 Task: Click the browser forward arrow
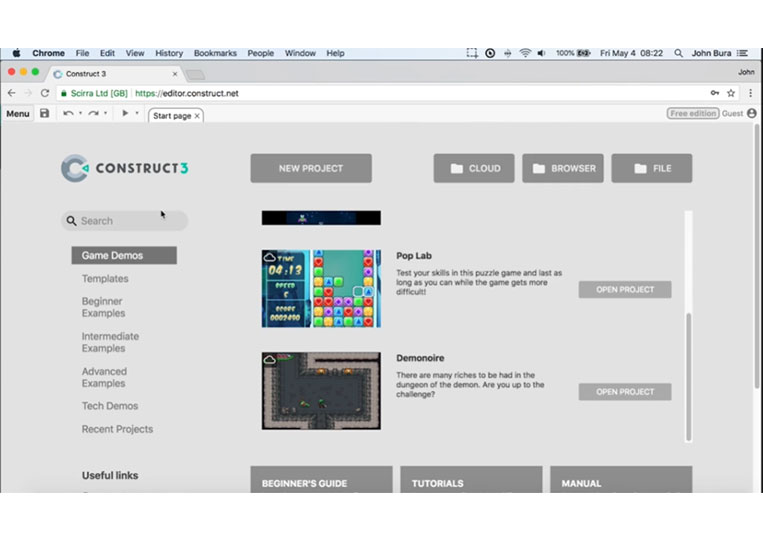pyautogui.click(x=28, y=93)
